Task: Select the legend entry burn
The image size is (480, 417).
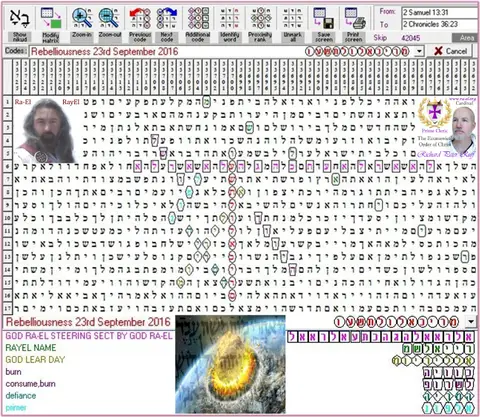Action: click(x=13, y=372)
